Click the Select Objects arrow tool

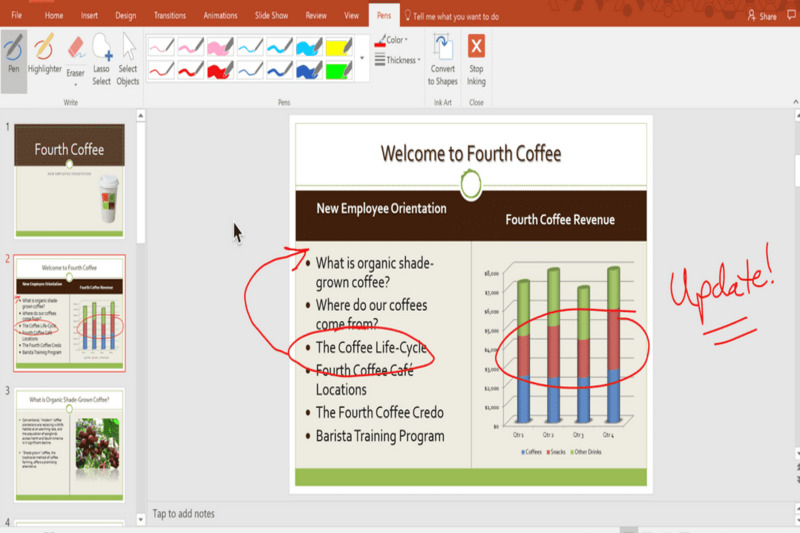pos(128,59)
